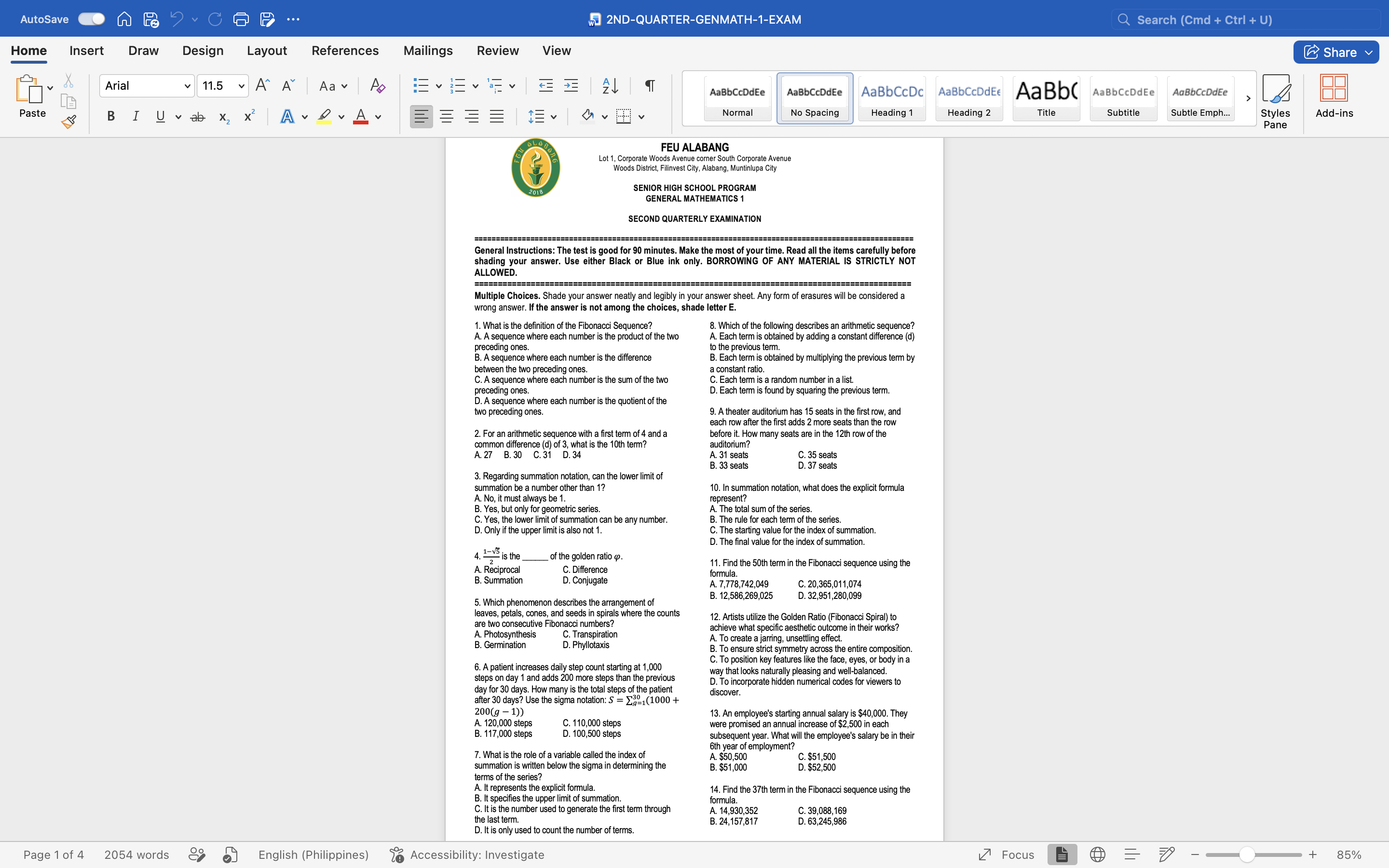Toggle Show paragraph marks
The height and width of the screenshot is (868, 1389).
(x=650, y=85)
